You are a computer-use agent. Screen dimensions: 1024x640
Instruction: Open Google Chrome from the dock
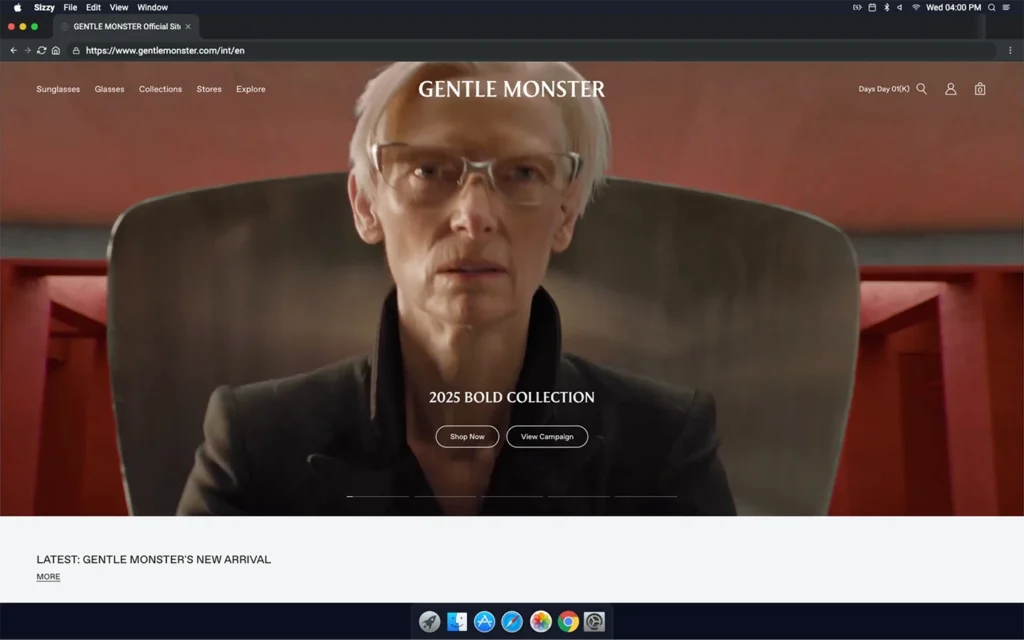[568, 622]
